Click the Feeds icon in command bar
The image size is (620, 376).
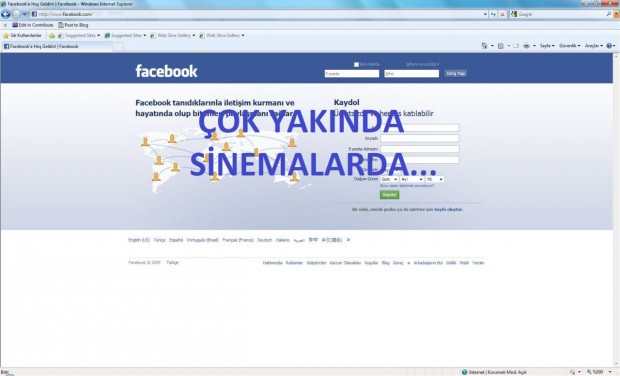pos(501,46)
